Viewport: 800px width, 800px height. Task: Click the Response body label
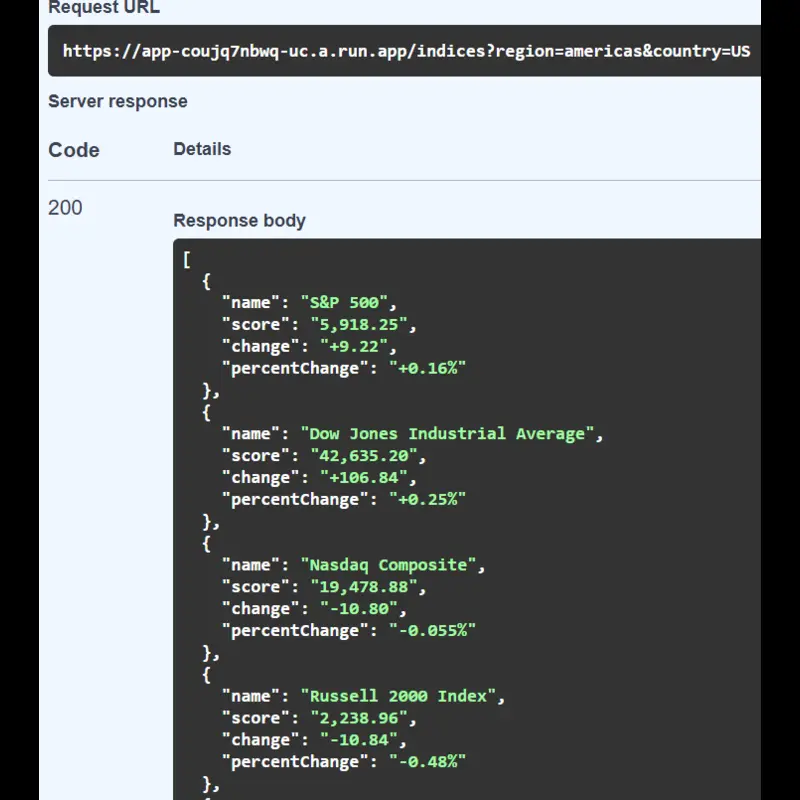(240, 220)
